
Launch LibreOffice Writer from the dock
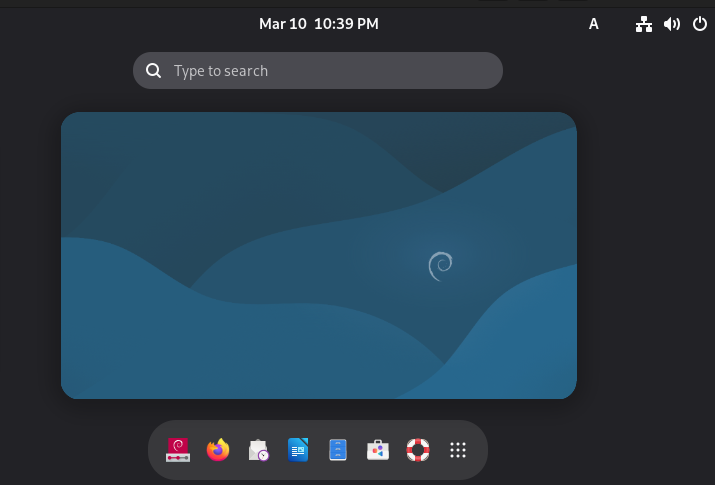(x=298, y=450)
